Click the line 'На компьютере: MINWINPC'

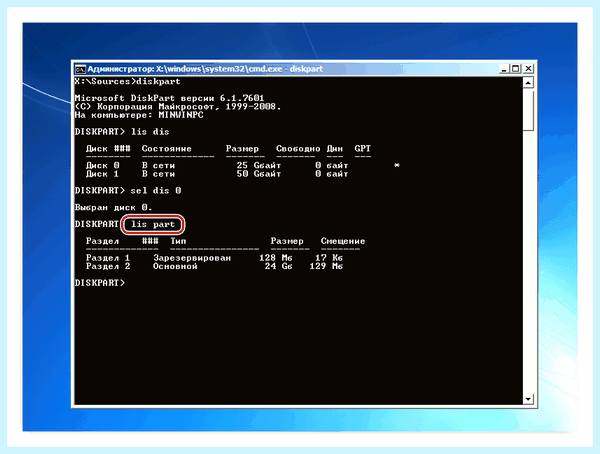pos(139,115)
